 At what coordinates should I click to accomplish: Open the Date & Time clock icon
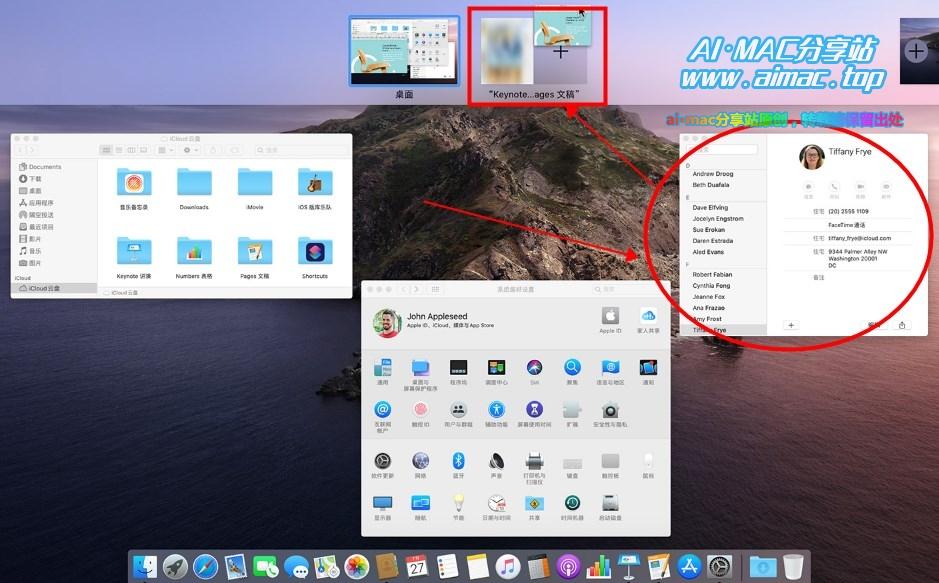496,503
